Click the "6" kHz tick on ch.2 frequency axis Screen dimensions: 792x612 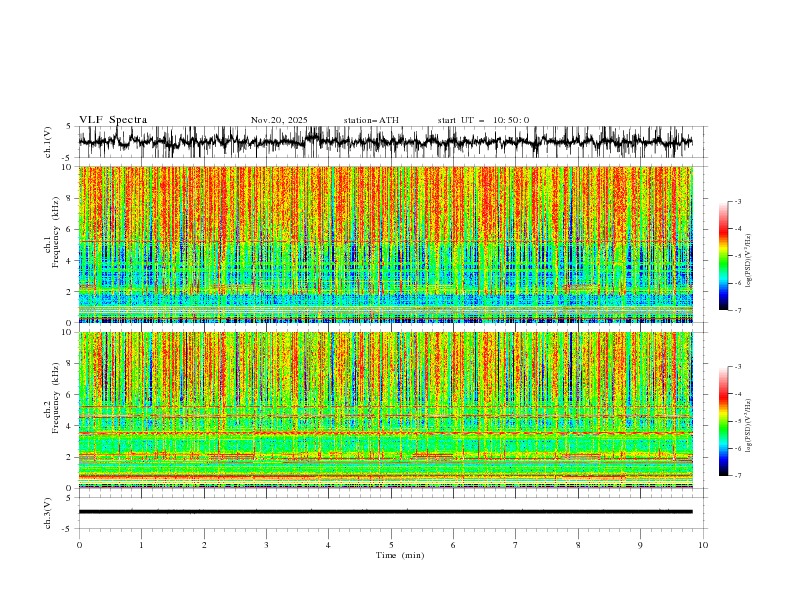tap(69, 394)
